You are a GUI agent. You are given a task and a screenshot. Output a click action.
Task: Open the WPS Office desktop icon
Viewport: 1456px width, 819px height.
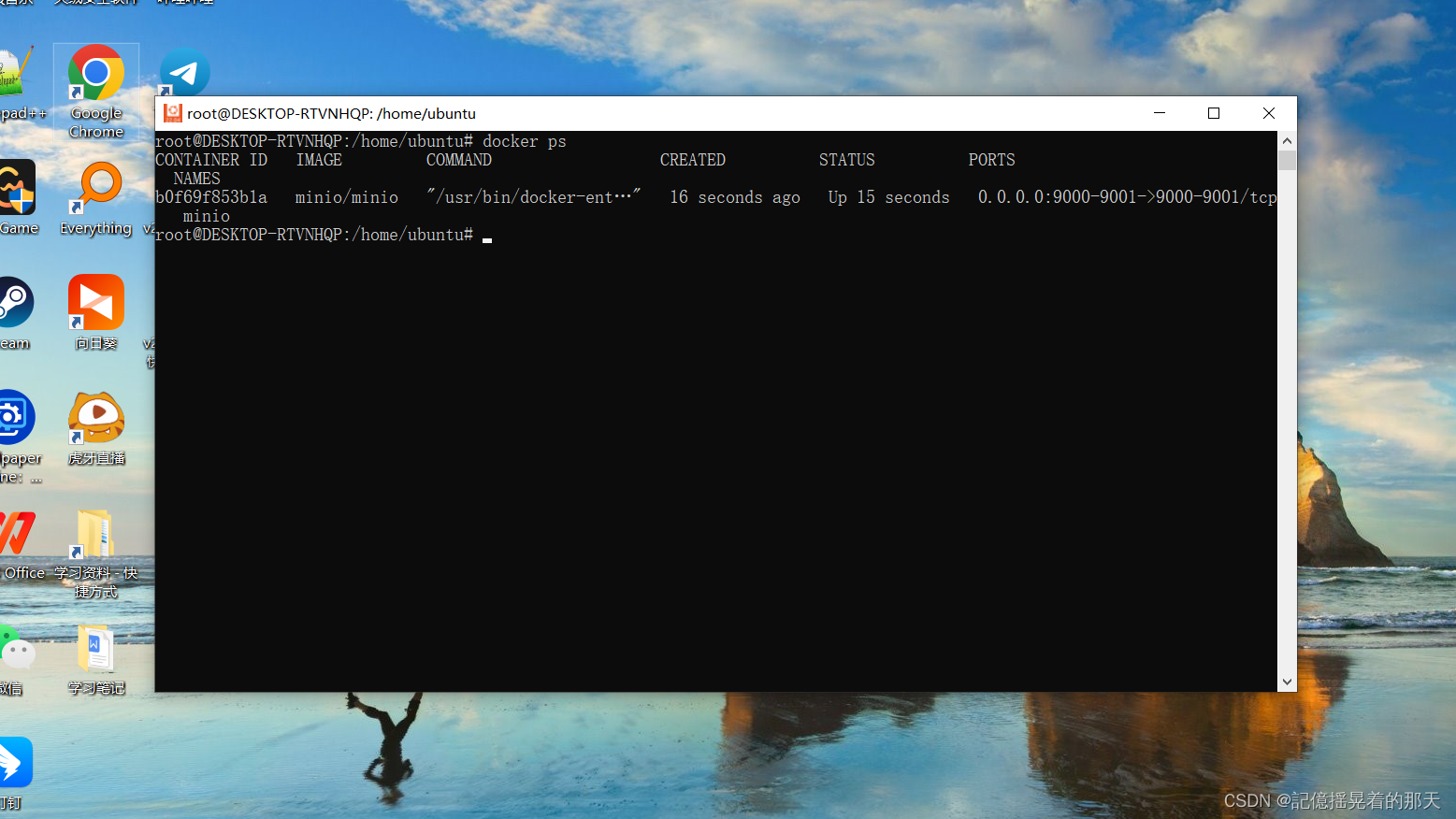(x=21, y=545)
